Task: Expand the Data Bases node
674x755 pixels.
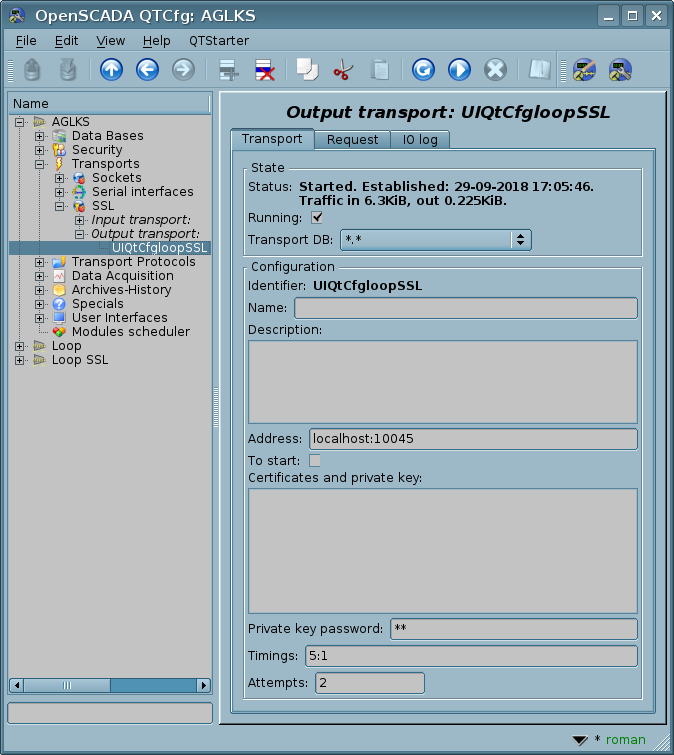Action: pos(39,136)
